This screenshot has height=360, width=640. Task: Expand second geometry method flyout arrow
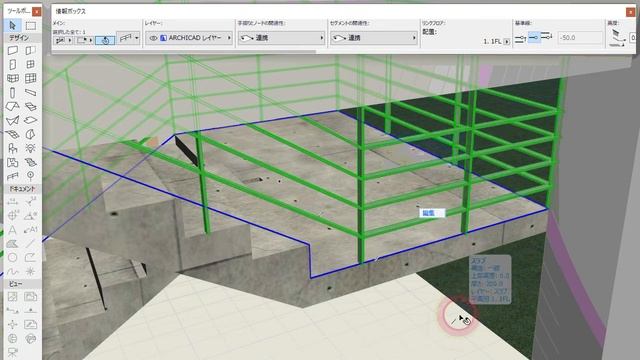click(91, 40)
